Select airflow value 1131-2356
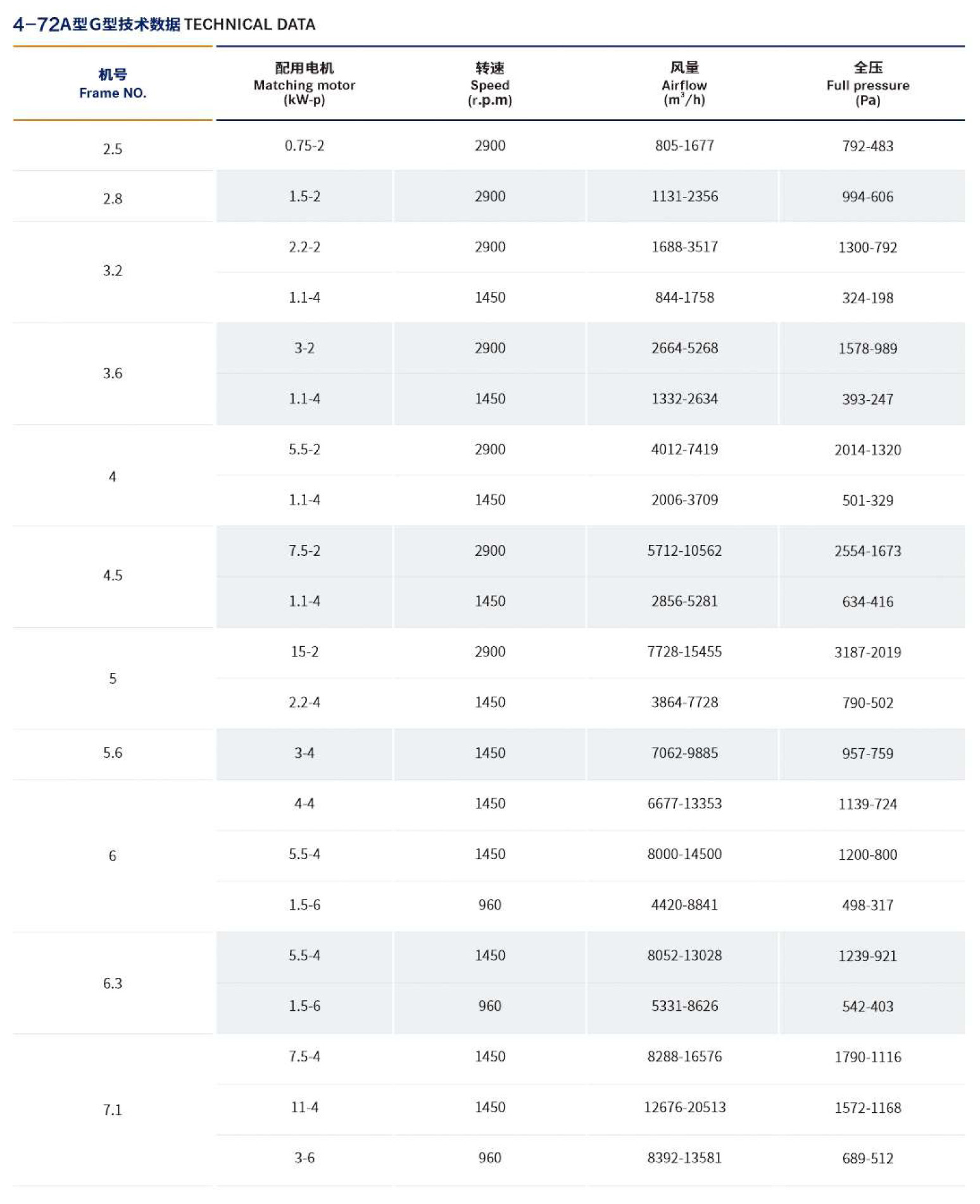Image resolution: width=980 pixels, height=1204 pixels. [x=684, y=196]
